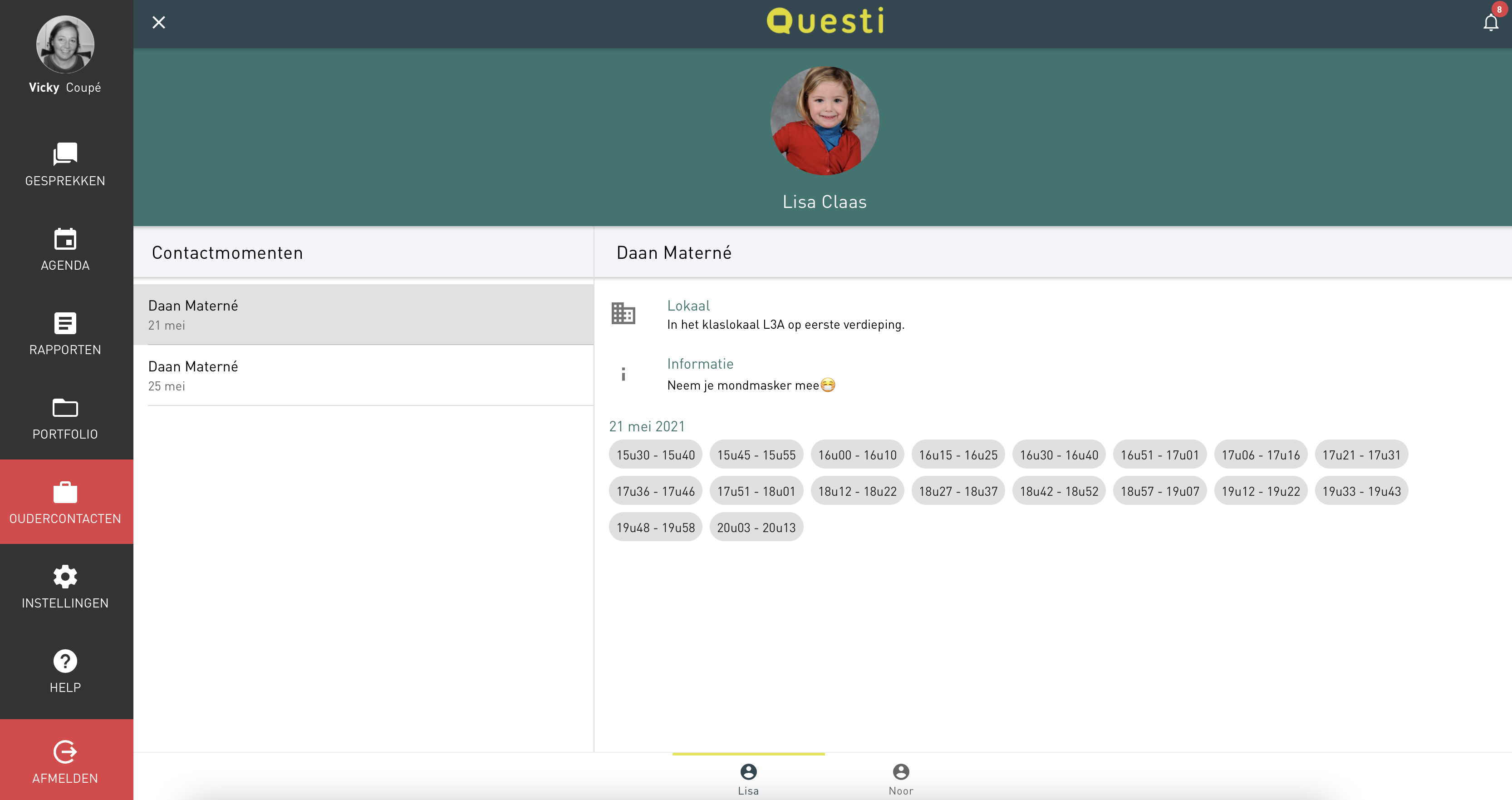Click the Informatie info icon
The height and width of the screenshot is (800, 1512).
(x=623, y=374)
